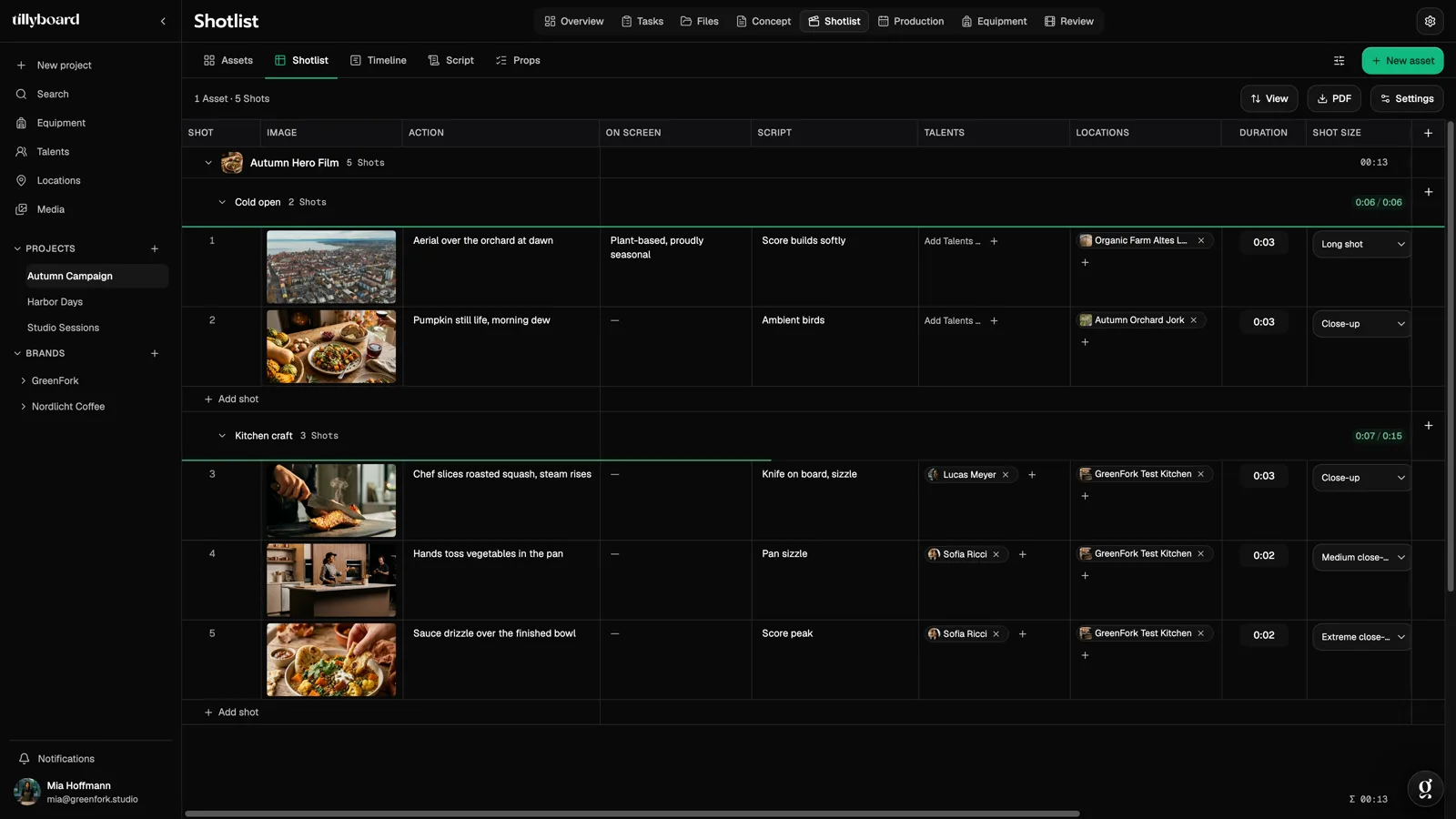This screenshot has height=819, width=1456.
Task: Collapse the Autumn Hero Film asset
Action: click(x=208, y=163)
